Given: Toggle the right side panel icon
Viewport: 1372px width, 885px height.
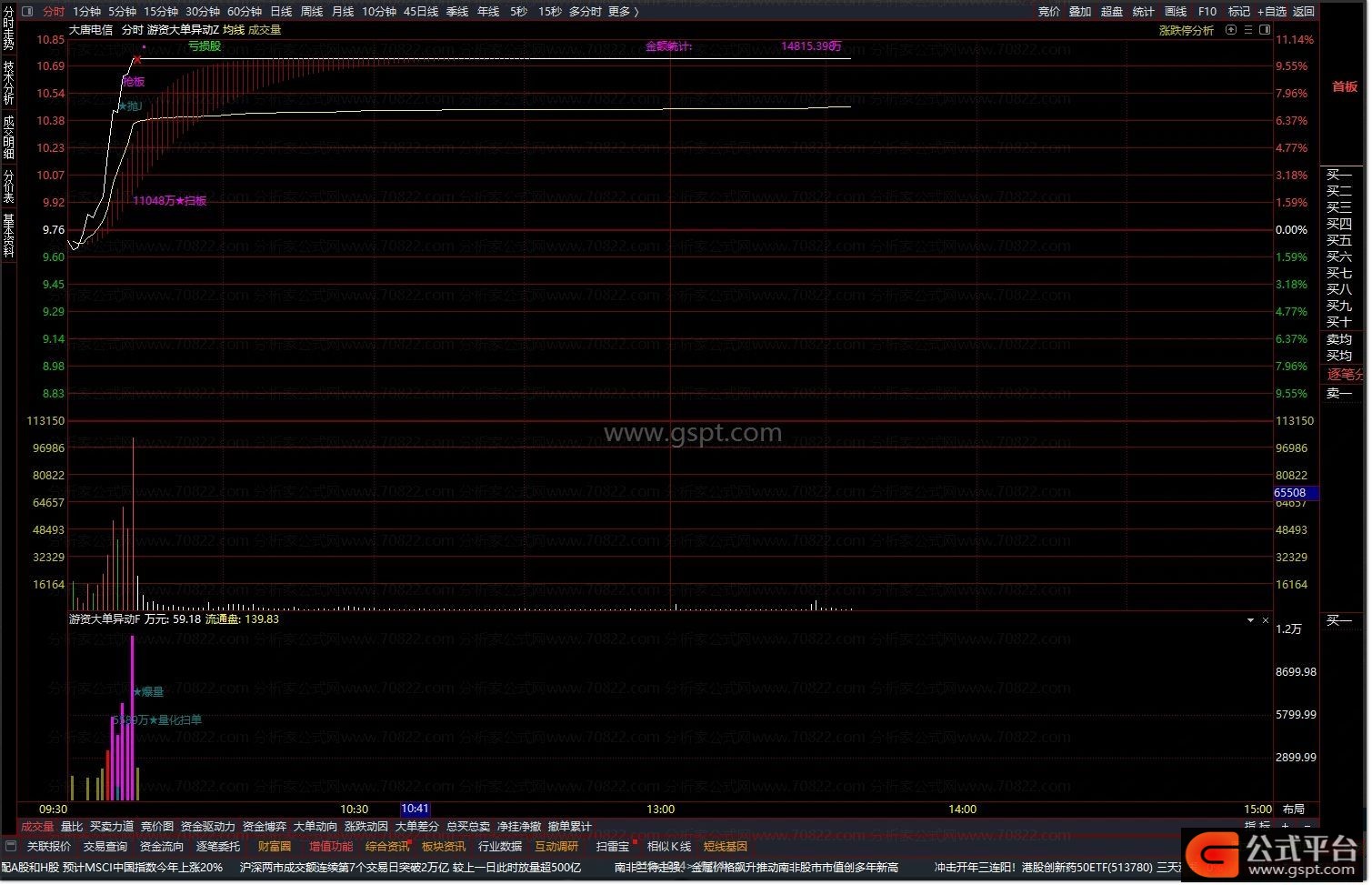Looking at the screenshot, I should click(x=1265, y=30).
